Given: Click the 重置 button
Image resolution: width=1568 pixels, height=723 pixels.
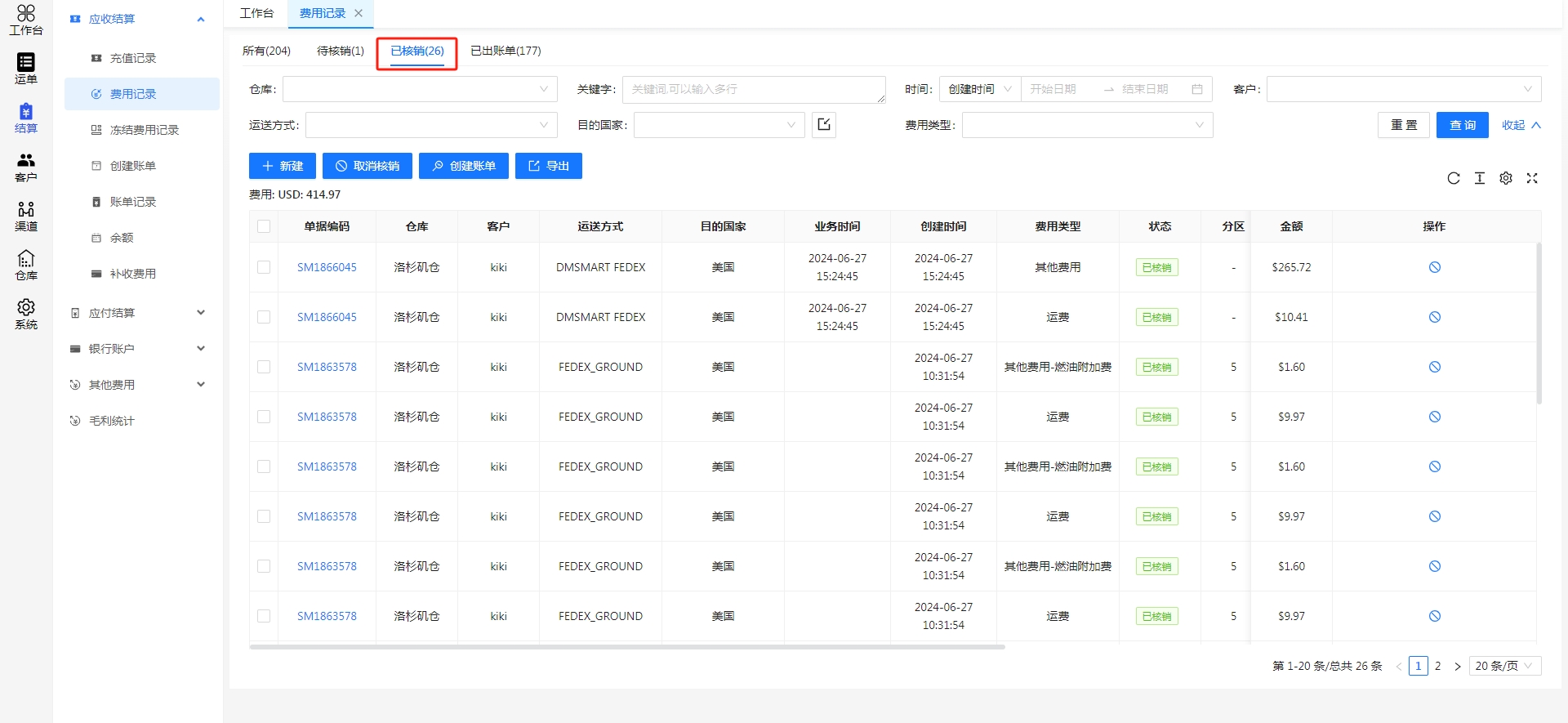Looking at the screenshot, I should tap(1404, 125).
